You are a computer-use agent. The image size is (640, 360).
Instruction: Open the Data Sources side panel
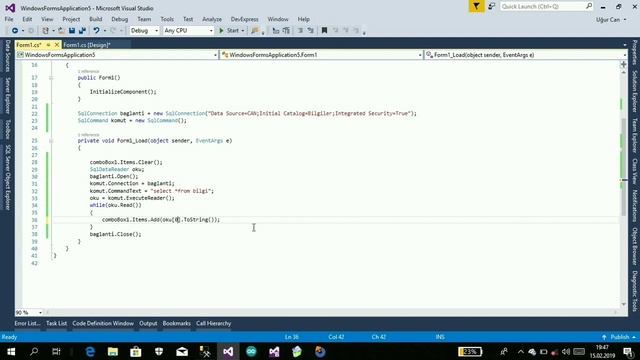7,56
